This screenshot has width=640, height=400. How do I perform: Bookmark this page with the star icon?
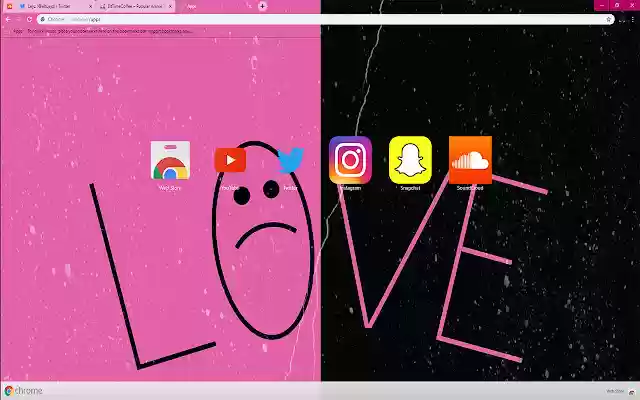tap(608, 19)
